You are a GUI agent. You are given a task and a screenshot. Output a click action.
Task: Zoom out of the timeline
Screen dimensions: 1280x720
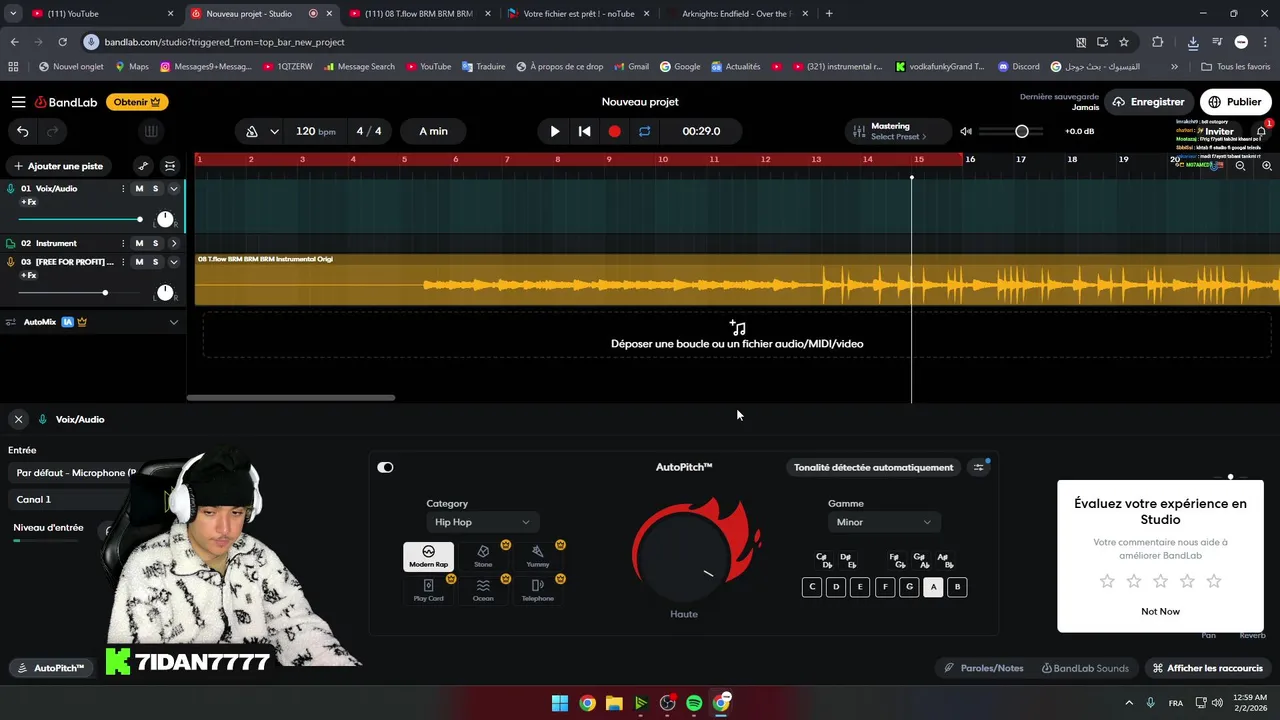pyautogui.click(x=1240, y=166)
